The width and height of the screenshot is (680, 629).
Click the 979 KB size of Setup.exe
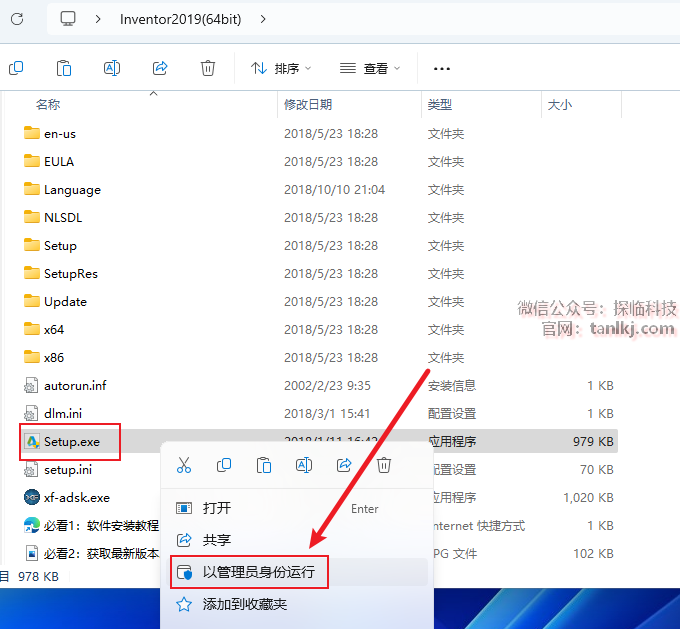click(x=593, y=442)
